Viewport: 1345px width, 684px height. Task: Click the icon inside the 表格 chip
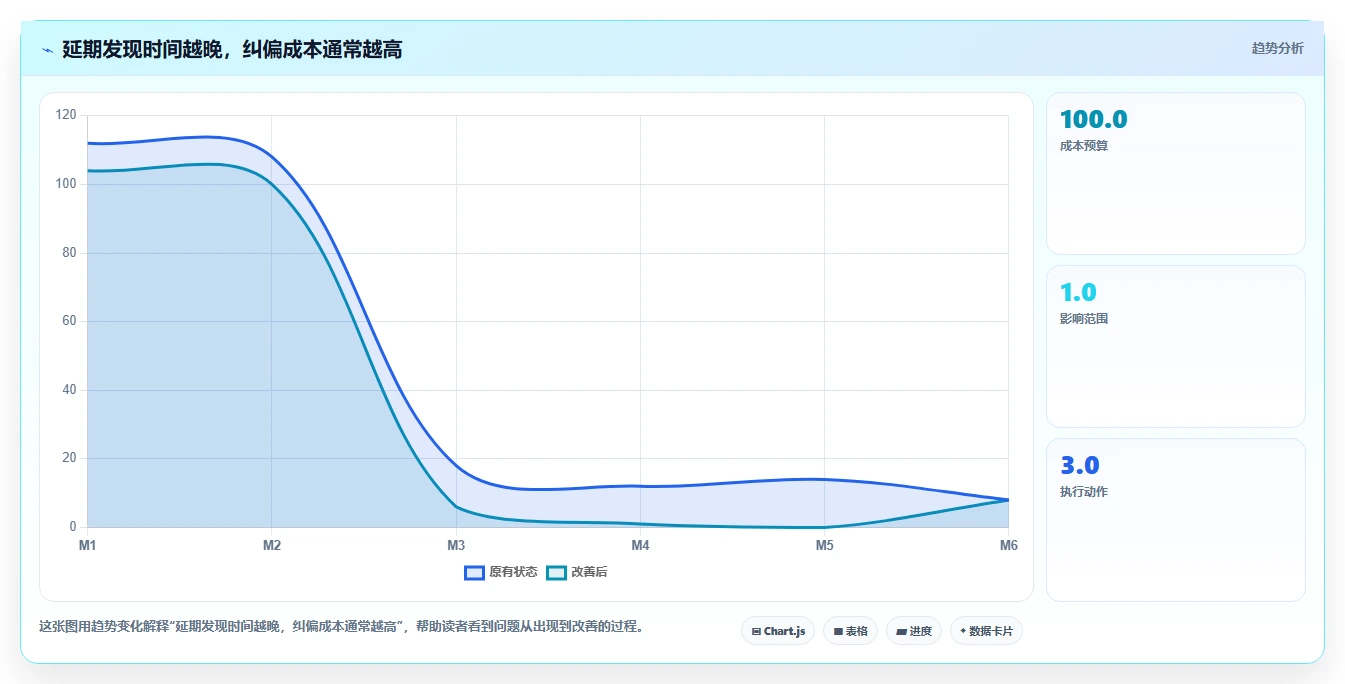pyautogui.click(x=838, y=632)
